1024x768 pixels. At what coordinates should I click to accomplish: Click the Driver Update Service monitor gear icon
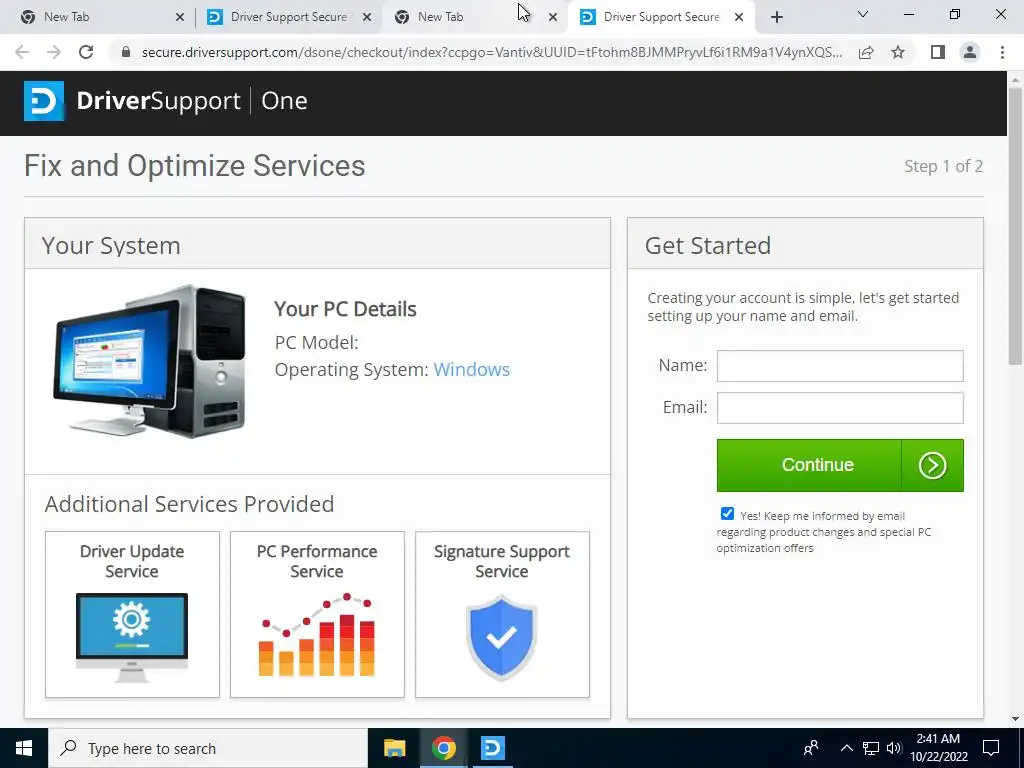(x=132, y=637)
